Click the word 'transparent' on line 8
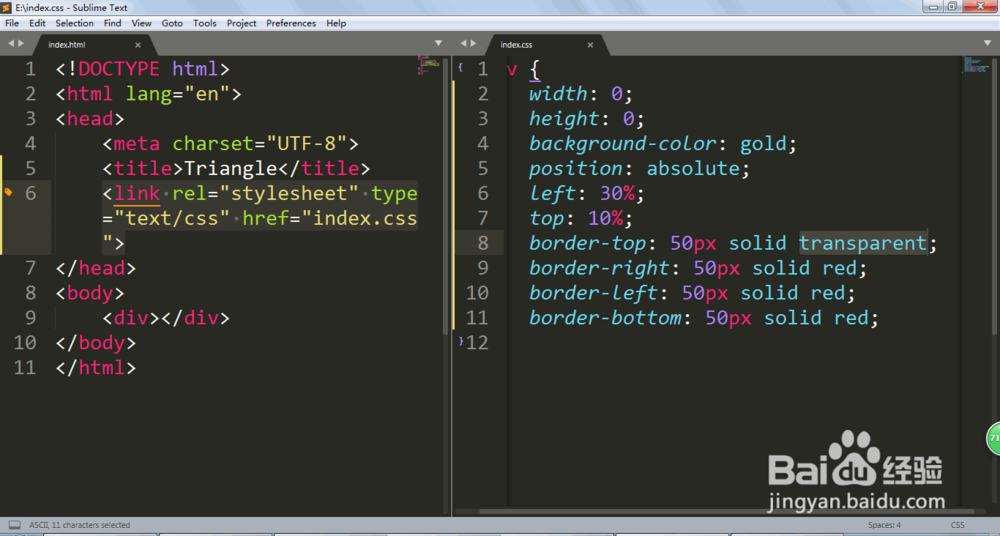The image size is (1000, 536). 862,242
